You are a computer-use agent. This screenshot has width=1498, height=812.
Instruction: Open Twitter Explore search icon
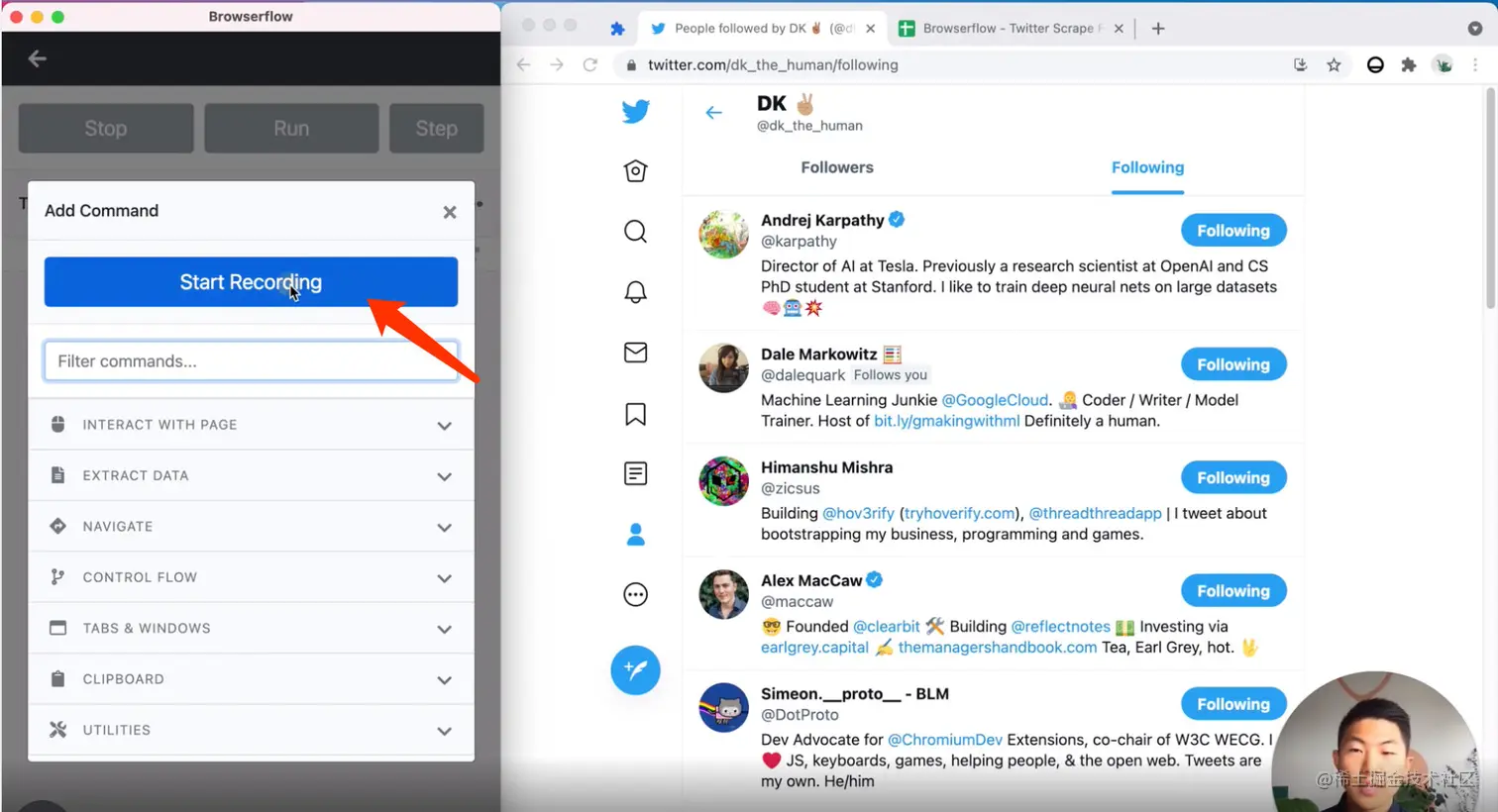point(636,232)
